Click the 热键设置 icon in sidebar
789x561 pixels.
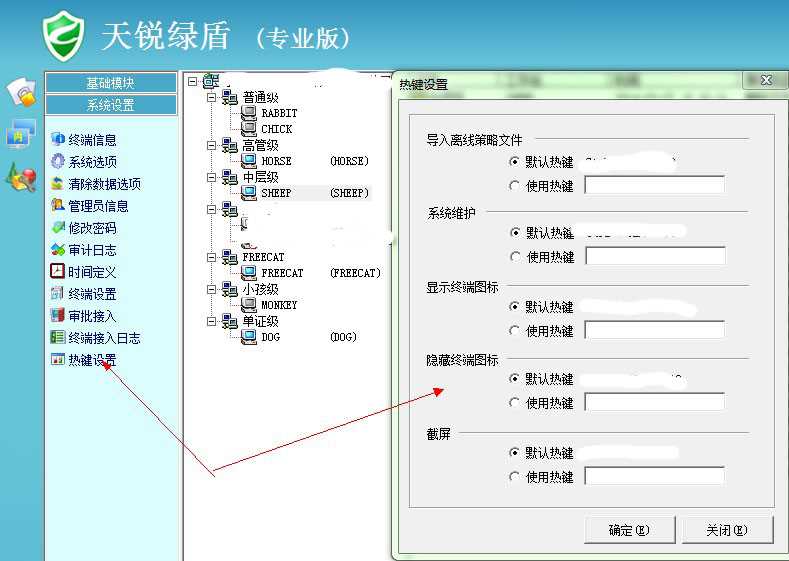[x=58, y=359]
